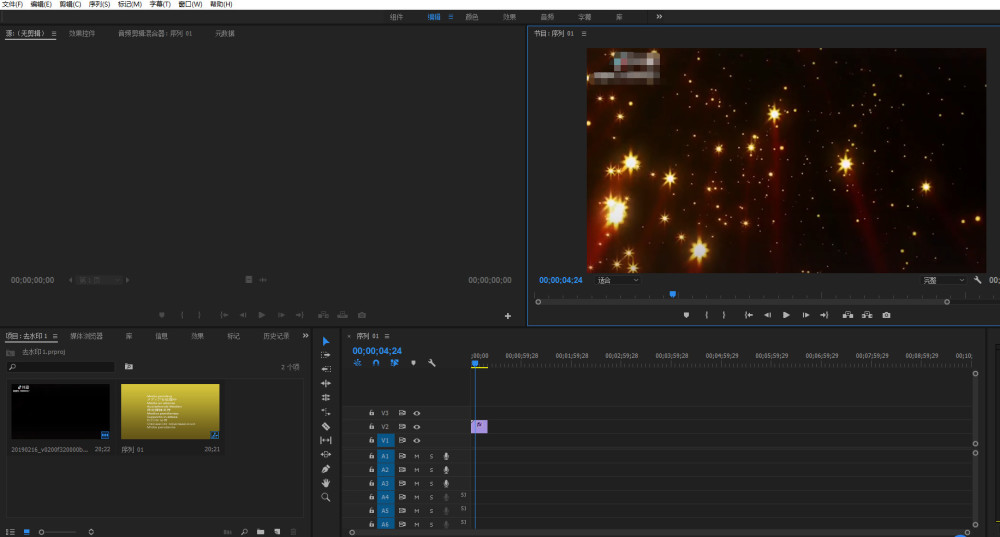1000x537 pixels.
Task: Toggle insert sequences as nests button
Action: [x=357, y=363]
